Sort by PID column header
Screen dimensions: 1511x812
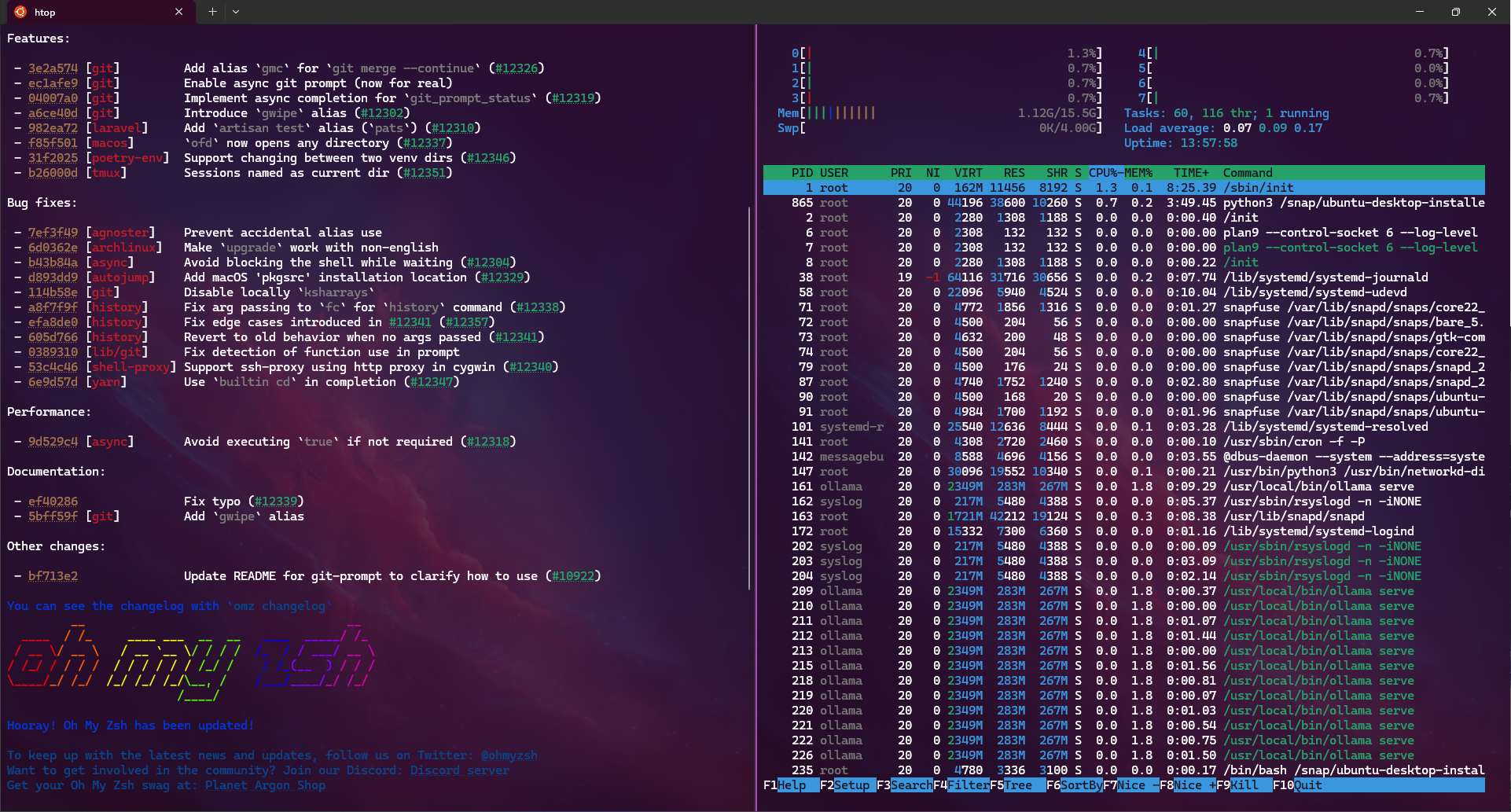tap(802, 173)
